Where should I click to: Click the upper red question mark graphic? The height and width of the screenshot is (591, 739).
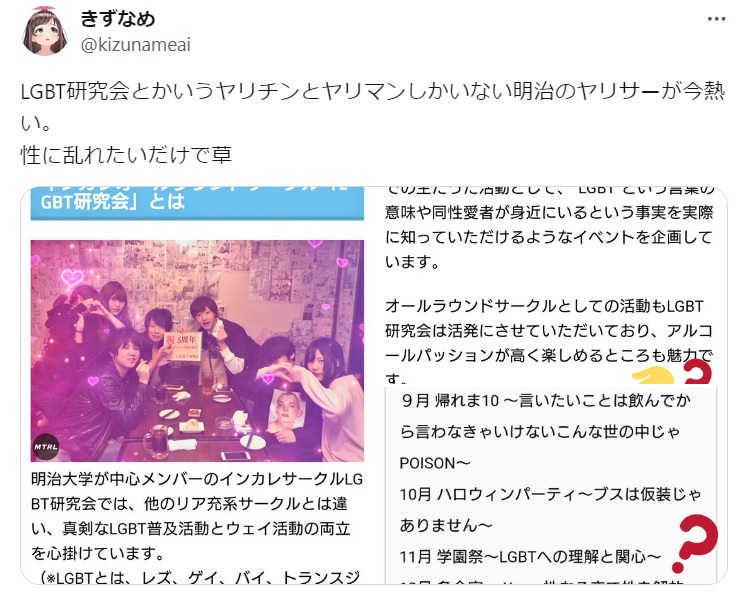click(x=698, y=372)
